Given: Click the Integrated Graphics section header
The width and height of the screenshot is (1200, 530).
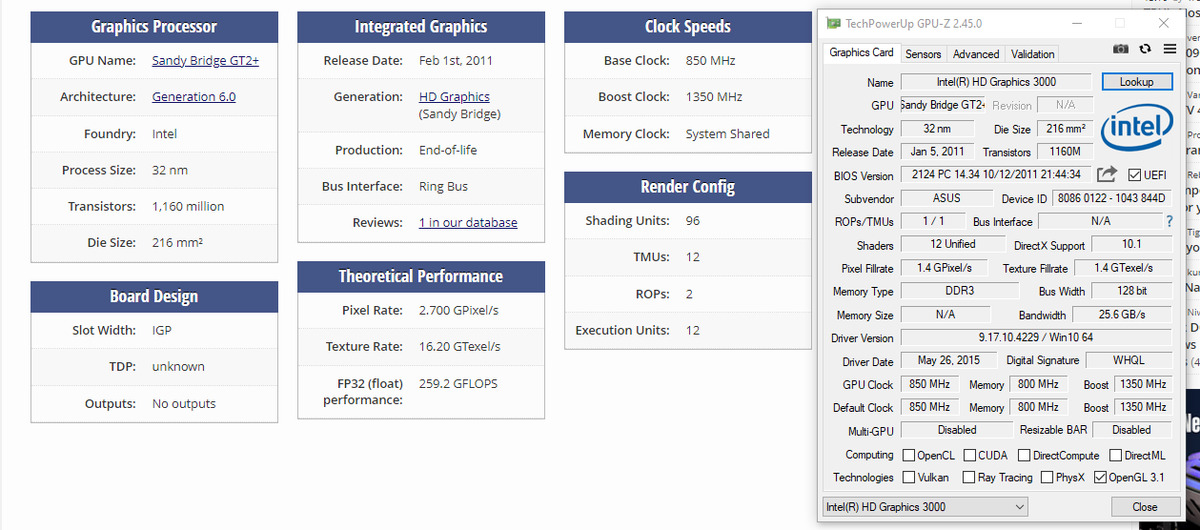Looking at the screenshot, I should pos(421,27).
